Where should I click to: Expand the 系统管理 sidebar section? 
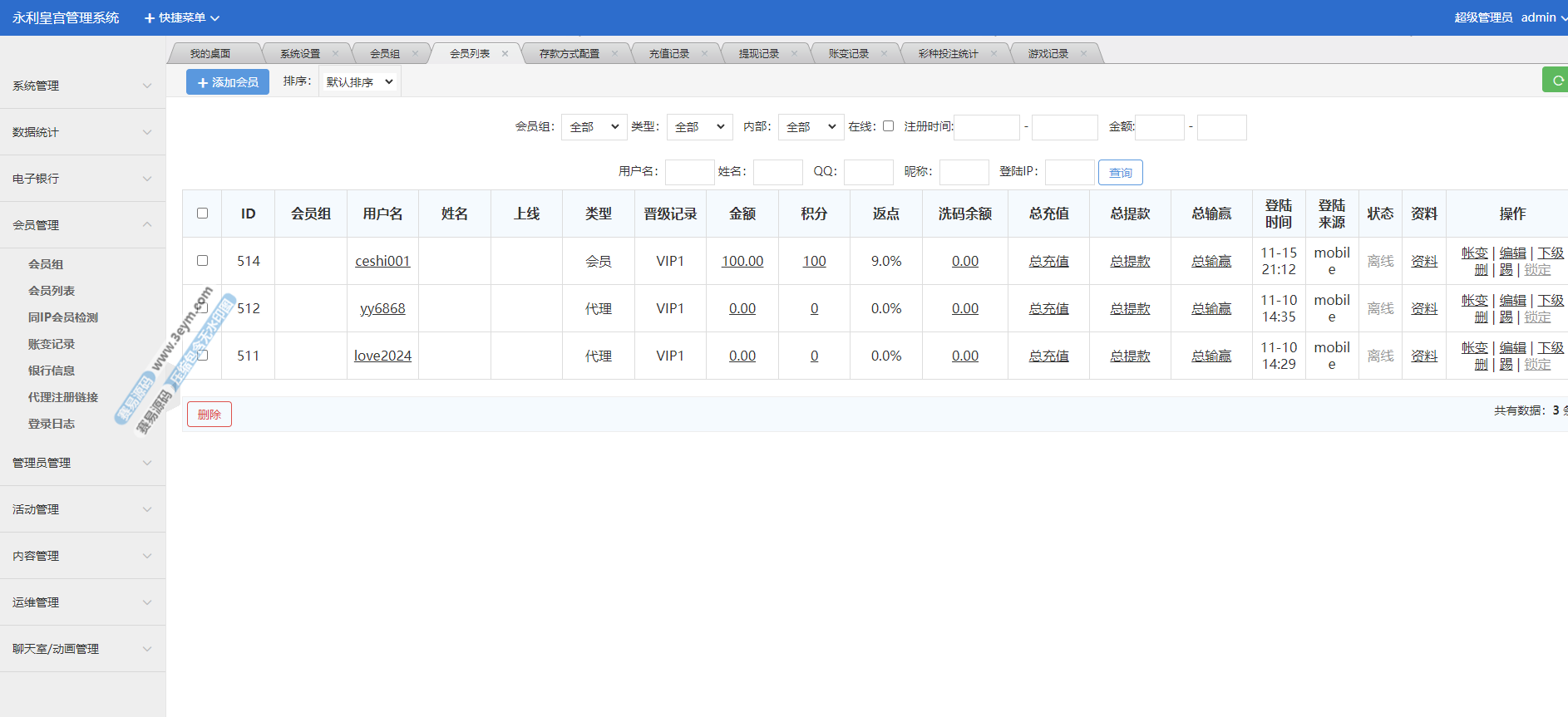(x=81, y=86)
